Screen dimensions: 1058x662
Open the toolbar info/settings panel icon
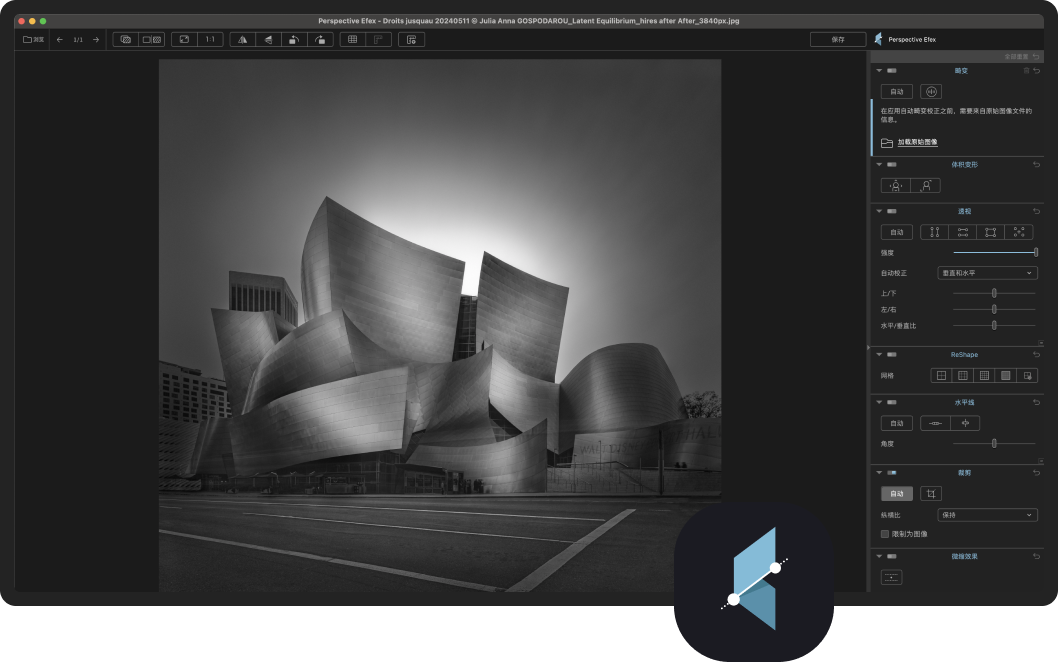pos(412,40)
